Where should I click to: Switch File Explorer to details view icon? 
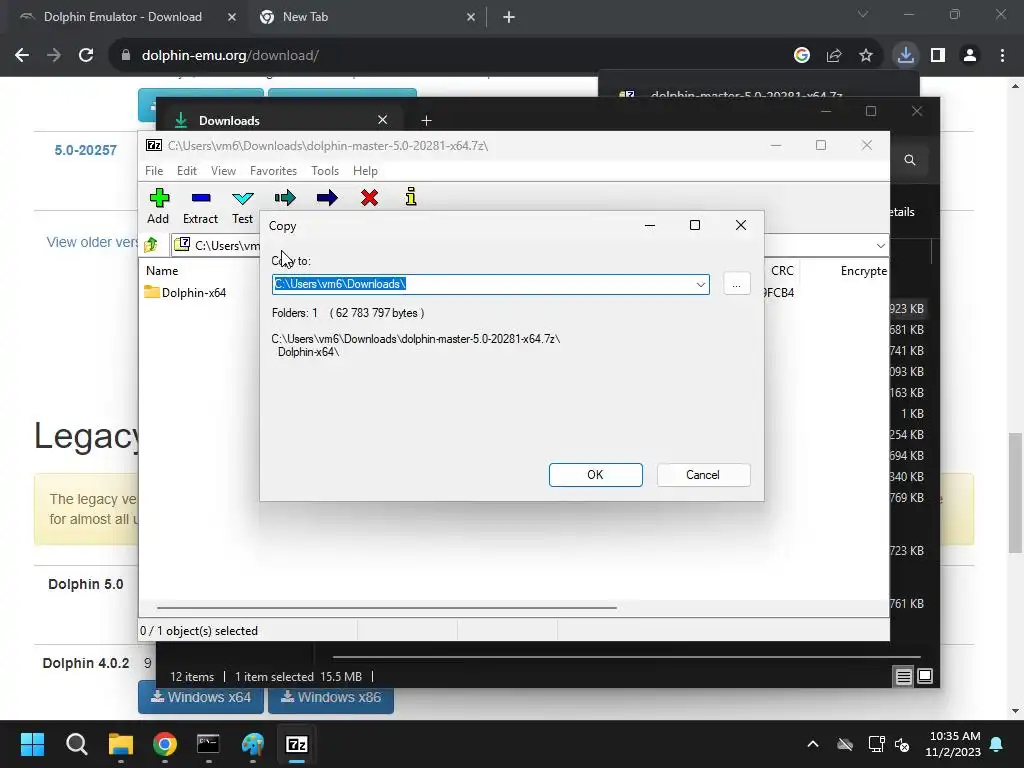click(903, 676)
